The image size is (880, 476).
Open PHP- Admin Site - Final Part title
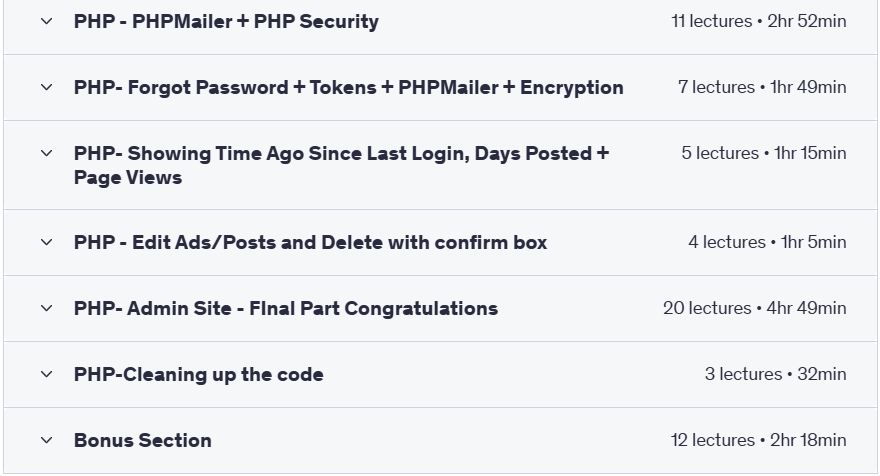286,308
